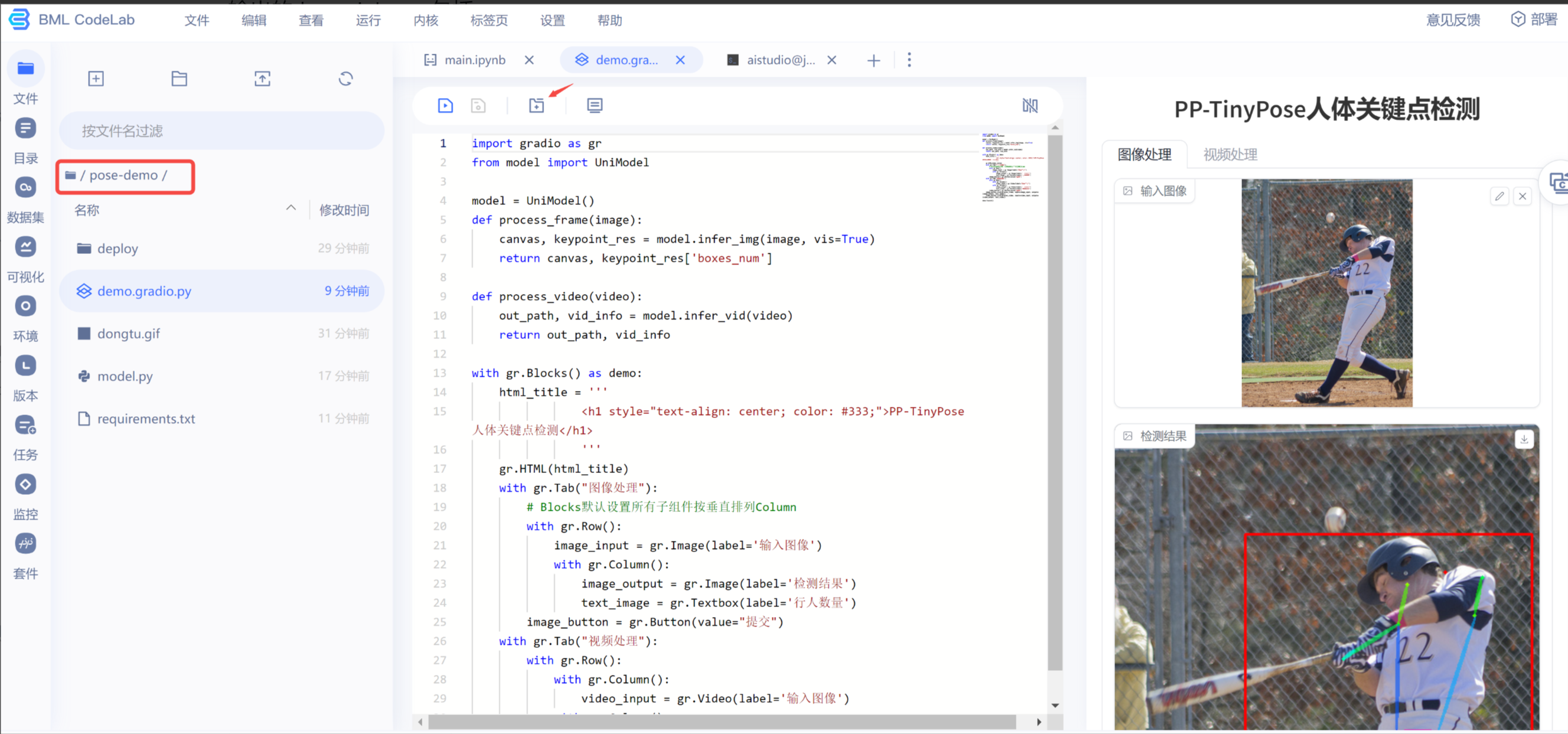Image resolution: width=1568 pixels, height=734 pixels.
Task: Refresh the file list
Action: tap(345, 79)
